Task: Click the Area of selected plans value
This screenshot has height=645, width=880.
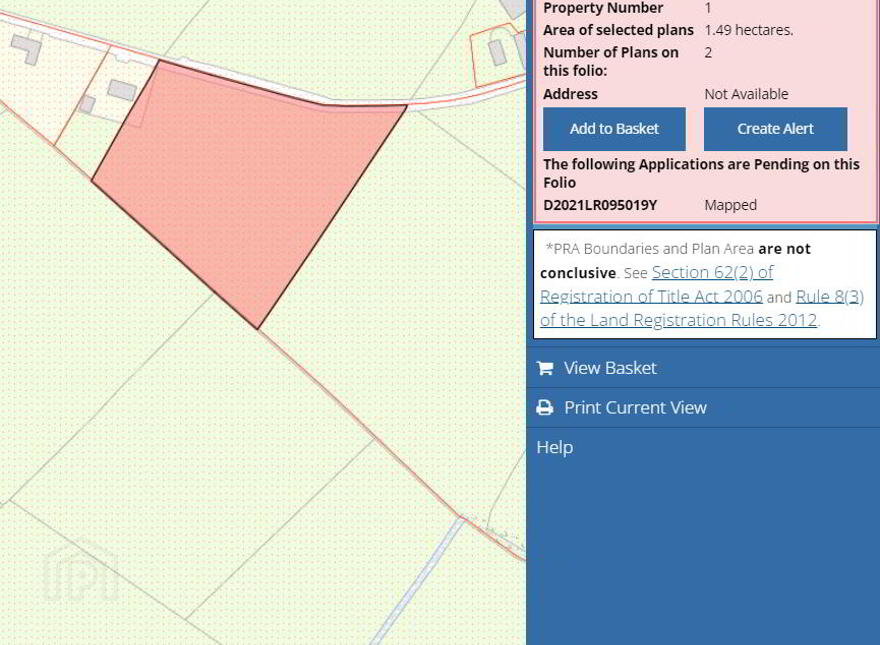Action: tap(749, 30)
